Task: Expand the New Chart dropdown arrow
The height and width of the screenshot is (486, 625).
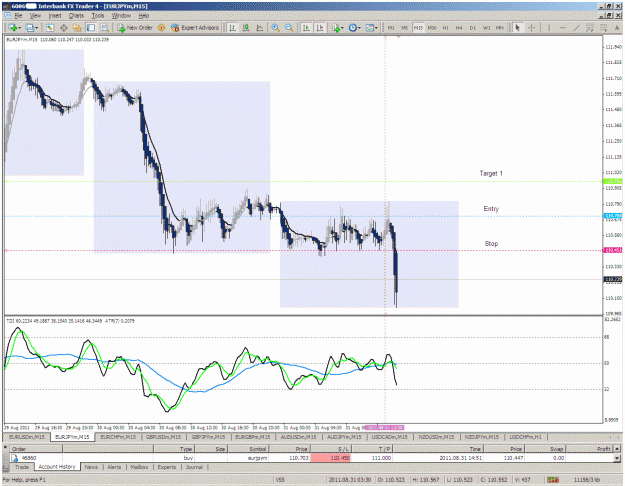Action: click(x=20, y=28)
